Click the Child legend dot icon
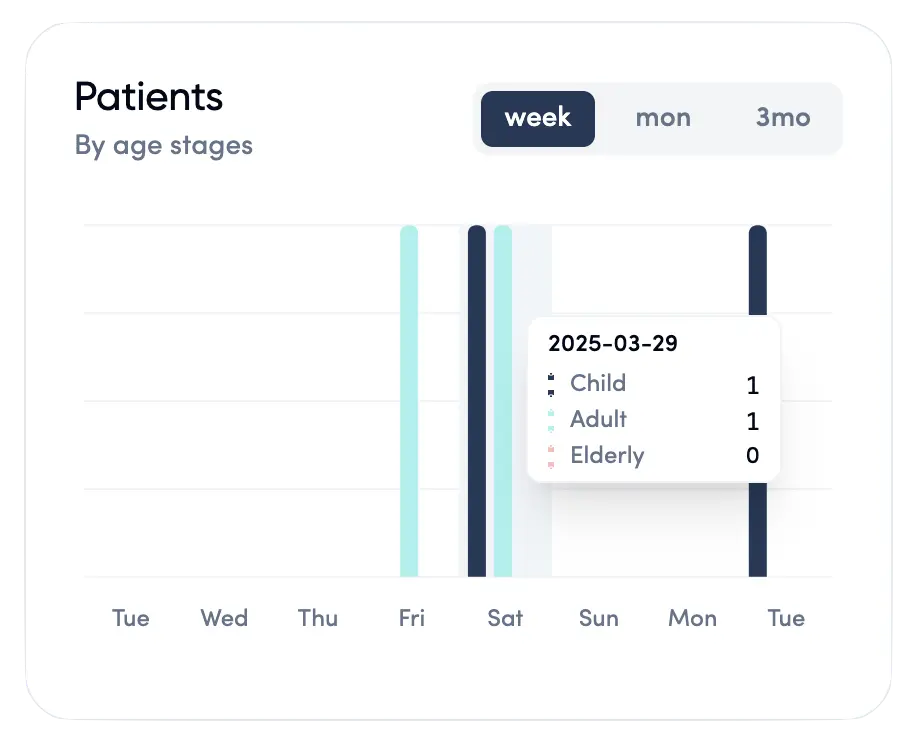The height and width of the screenshot is (756, 912). pyautogui.click(x=551, y=383)
